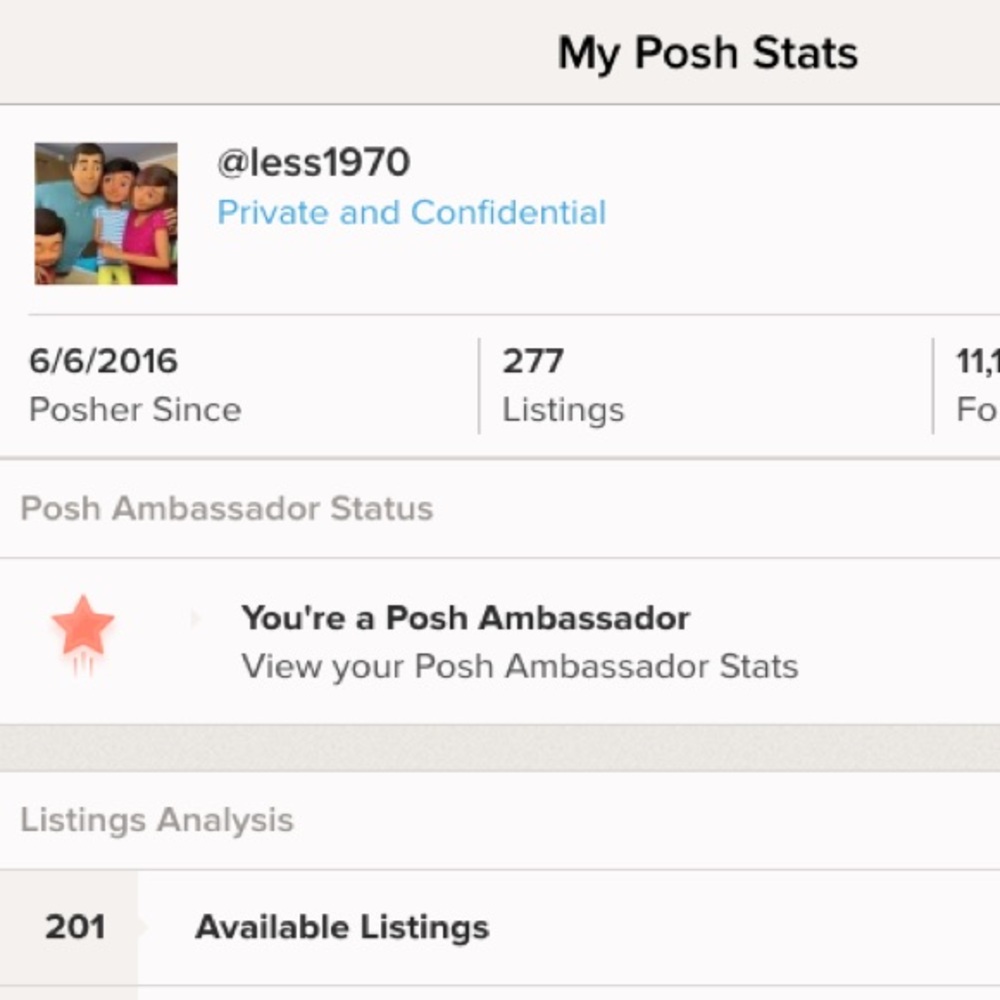This screenshot has width=1000, height=1000.
Task: Click the partially visible followers count
Action: (978, 361)
